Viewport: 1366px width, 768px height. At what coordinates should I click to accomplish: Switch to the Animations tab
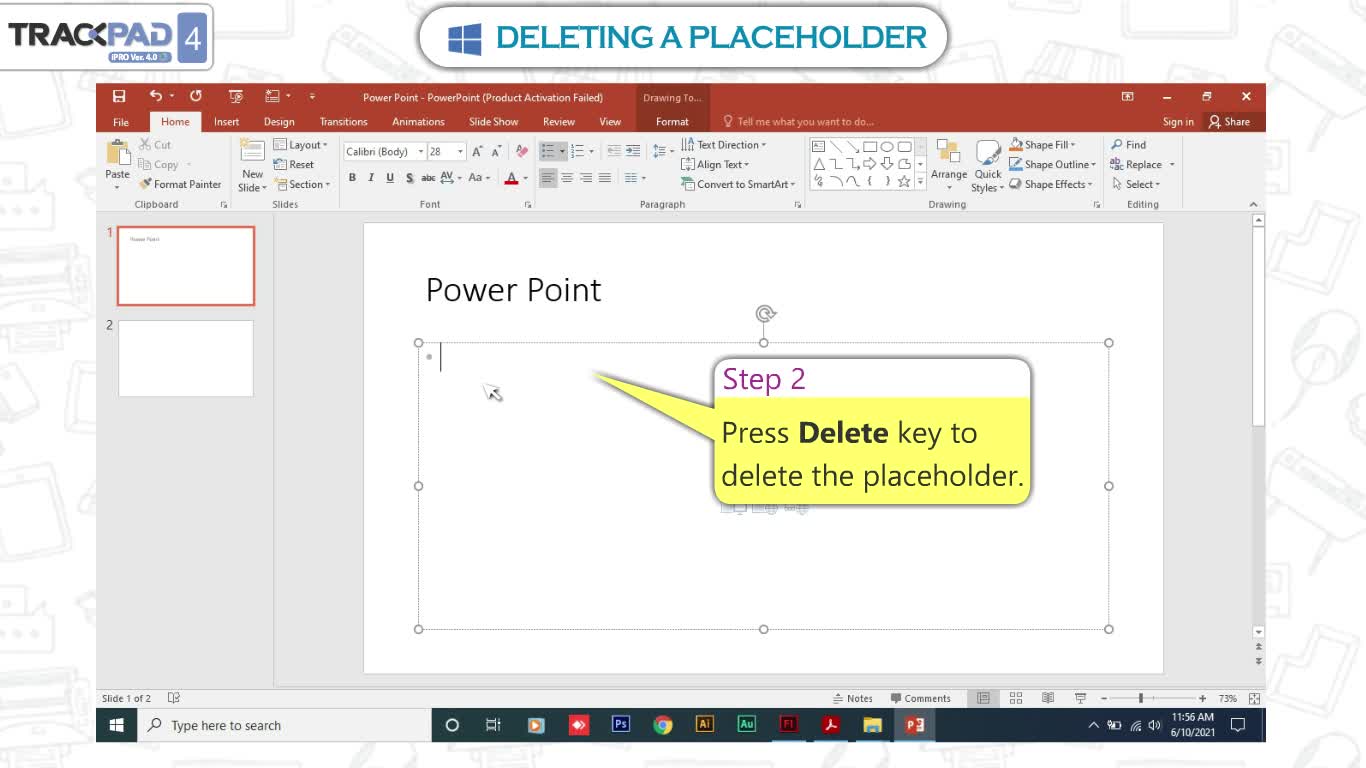pos(418,122)
